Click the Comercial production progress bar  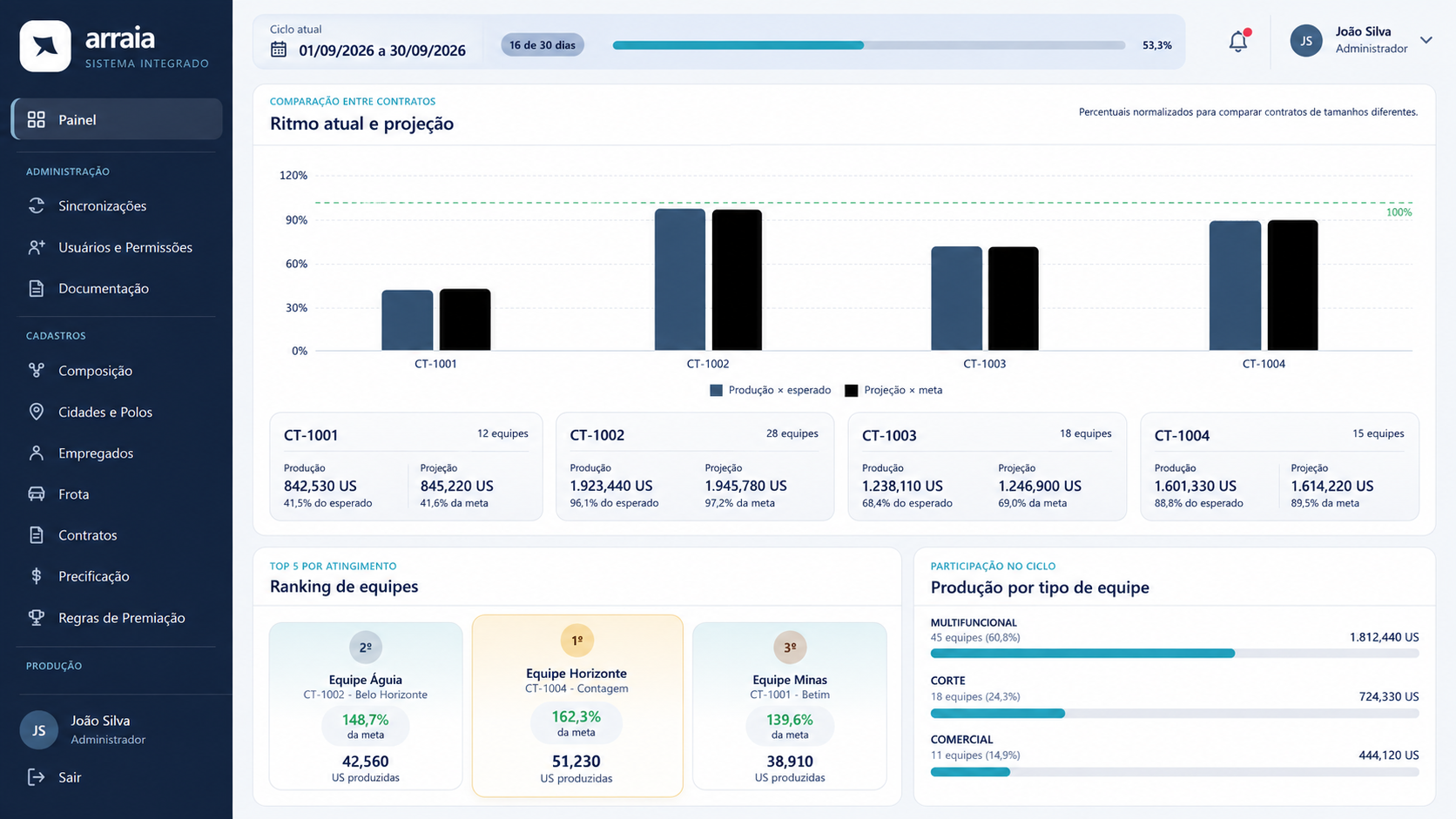point(1175,772)
